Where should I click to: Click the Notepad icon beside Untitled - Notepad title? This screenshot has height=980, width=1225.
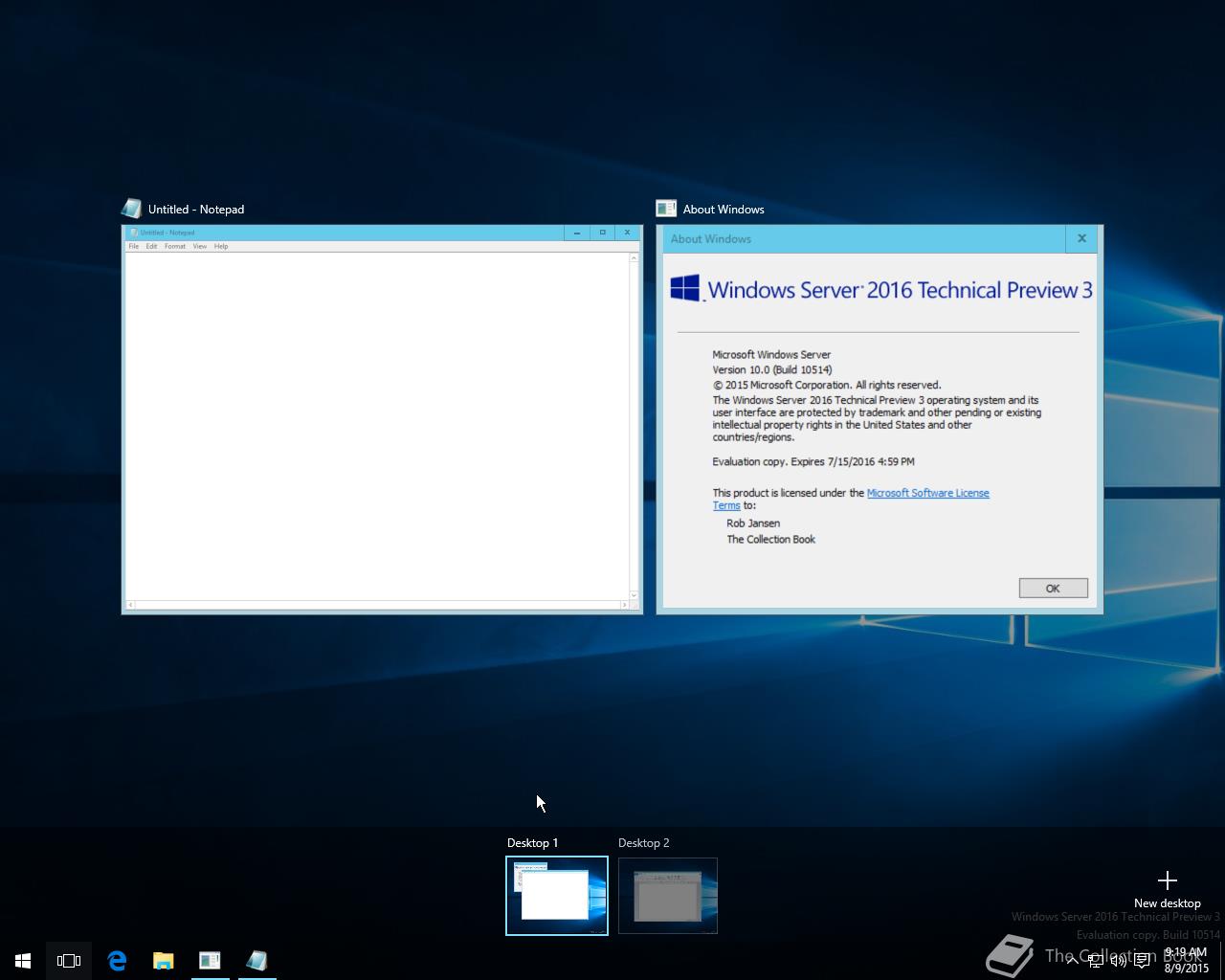131,209
